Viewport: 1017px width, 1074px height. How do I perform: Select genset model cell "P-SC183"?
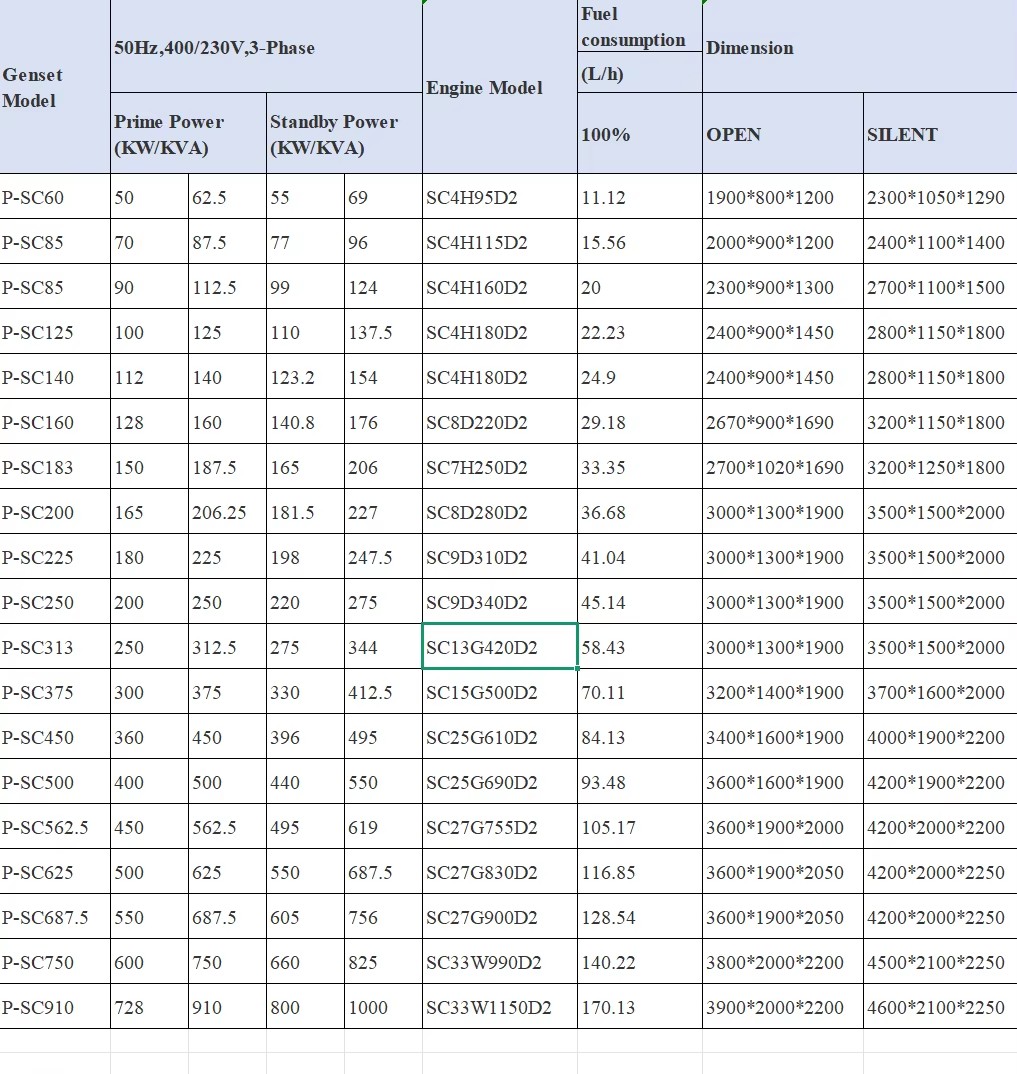55,467
